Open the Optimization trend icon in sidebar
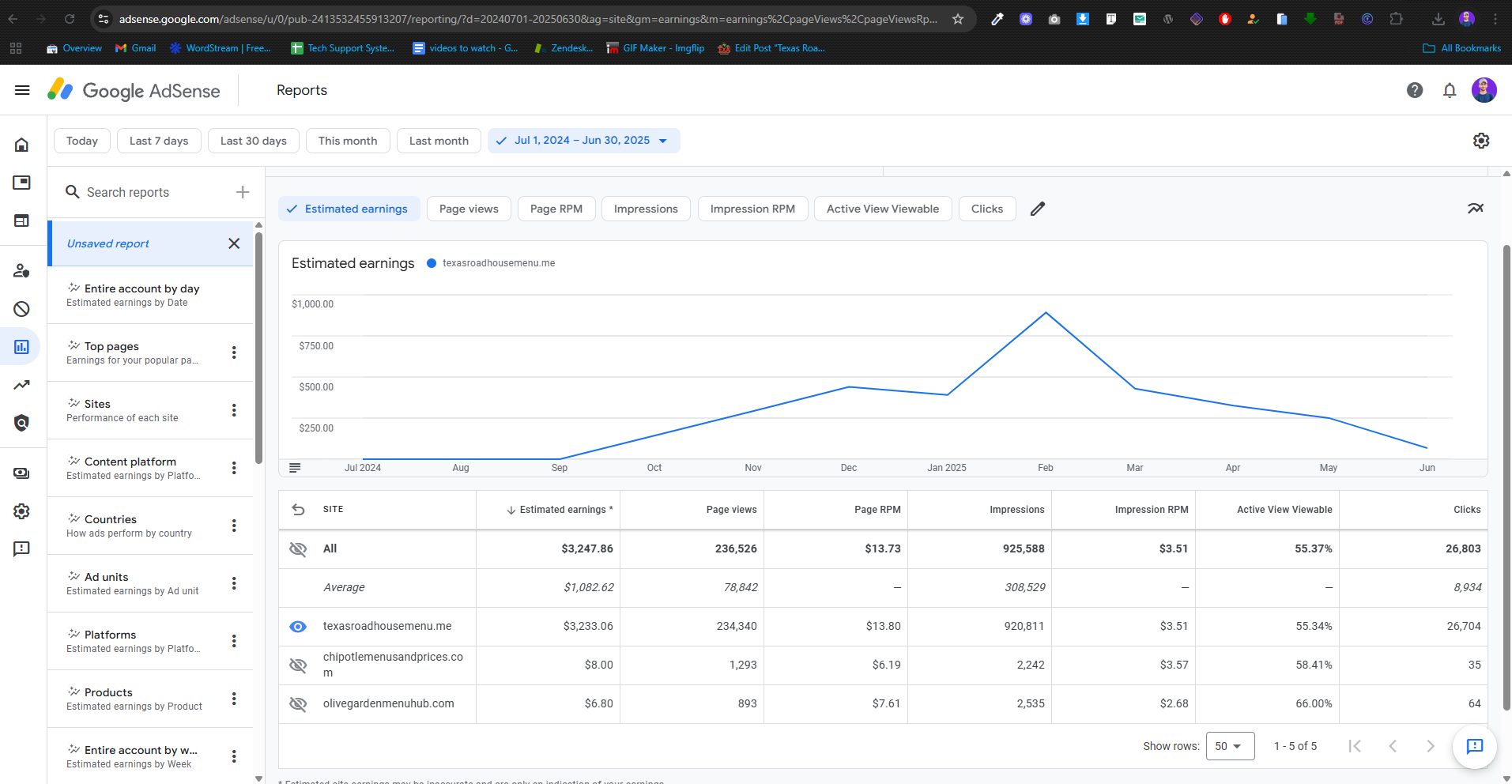The image size is (1512, 784). 21,385
